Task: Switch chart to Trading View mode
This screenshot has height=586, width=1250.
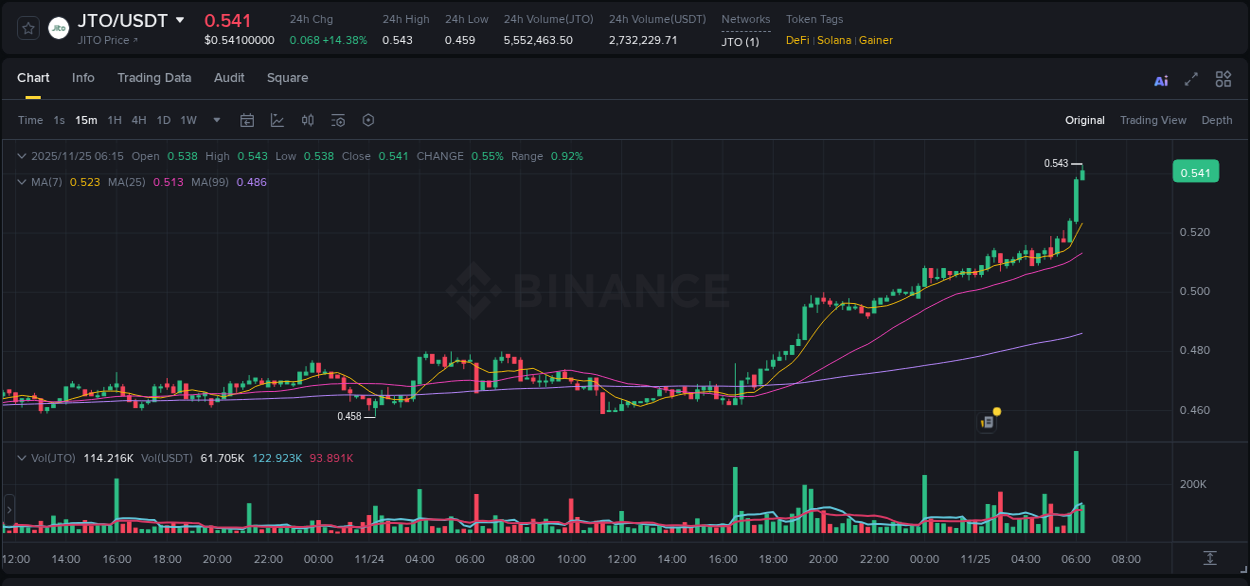Action: [1153, 120]
